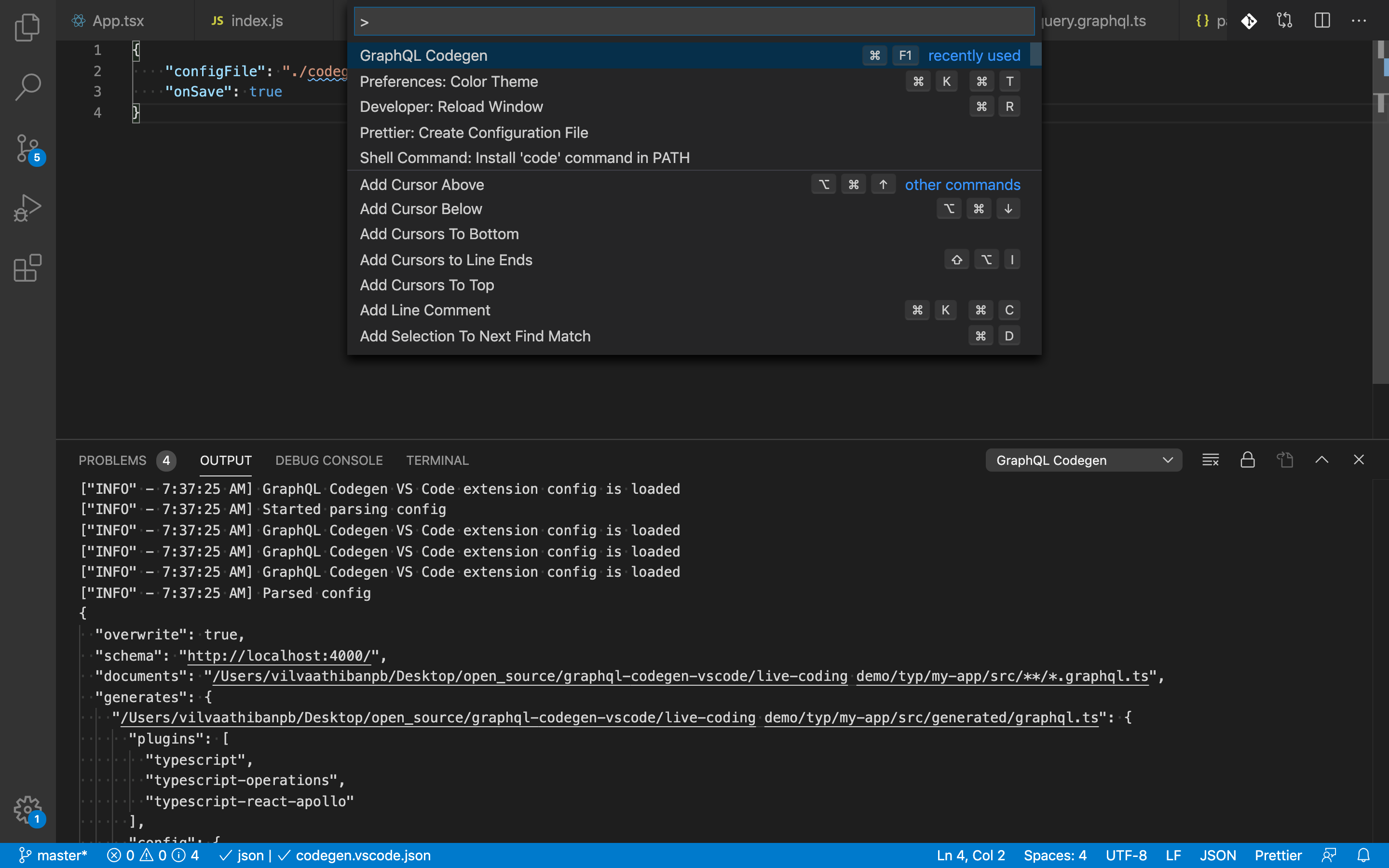Click the Split Editor Right icon
The width and height of the screenshot is (1389, 868).
(x=1322, y=21)
